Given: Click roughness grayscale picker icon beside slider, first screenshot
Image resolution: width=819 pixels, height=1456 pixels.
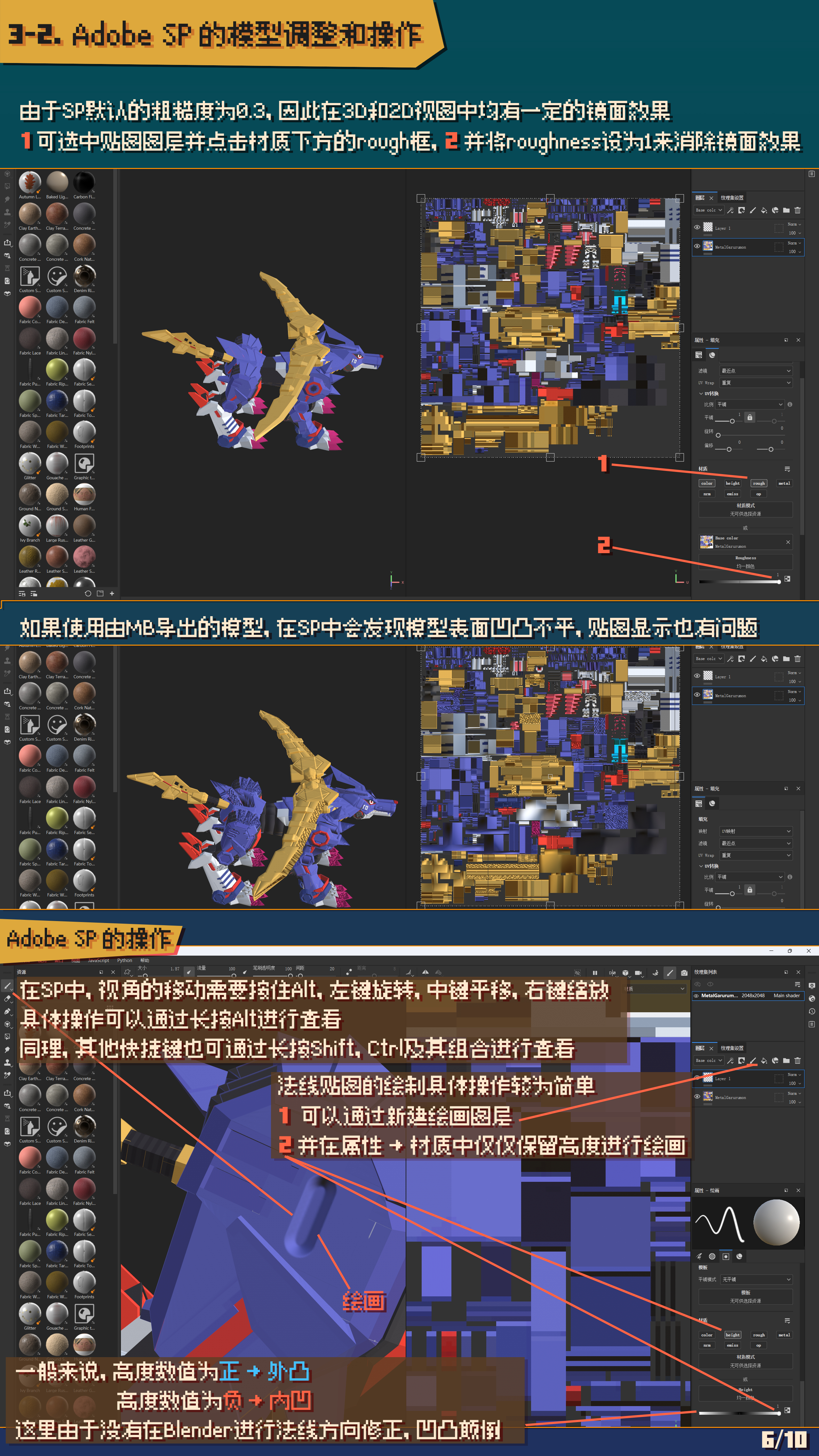Looking at the screenshot, I should tap(787, 579).
